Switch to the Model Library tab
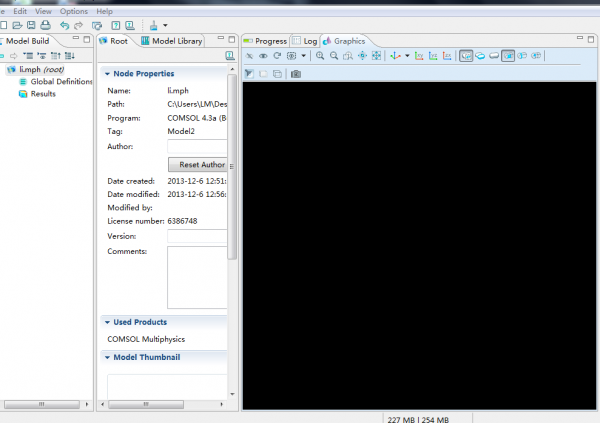 pos(172,41)
